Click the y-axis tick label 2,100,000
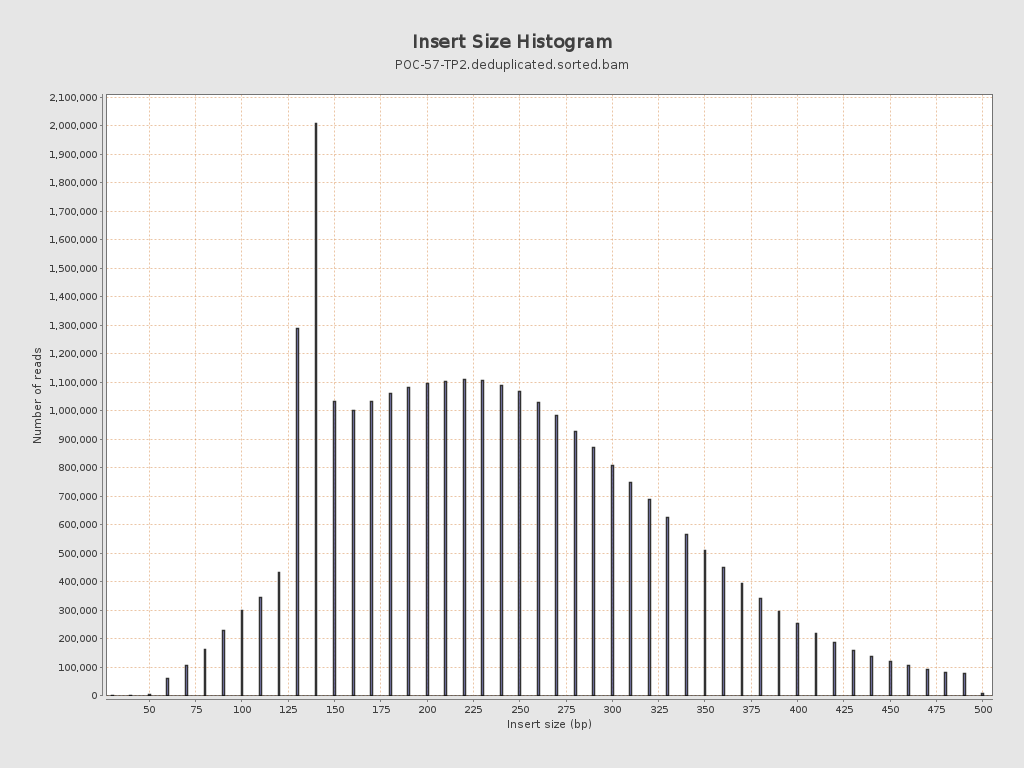1024x768 pixels. pos(74,97)
